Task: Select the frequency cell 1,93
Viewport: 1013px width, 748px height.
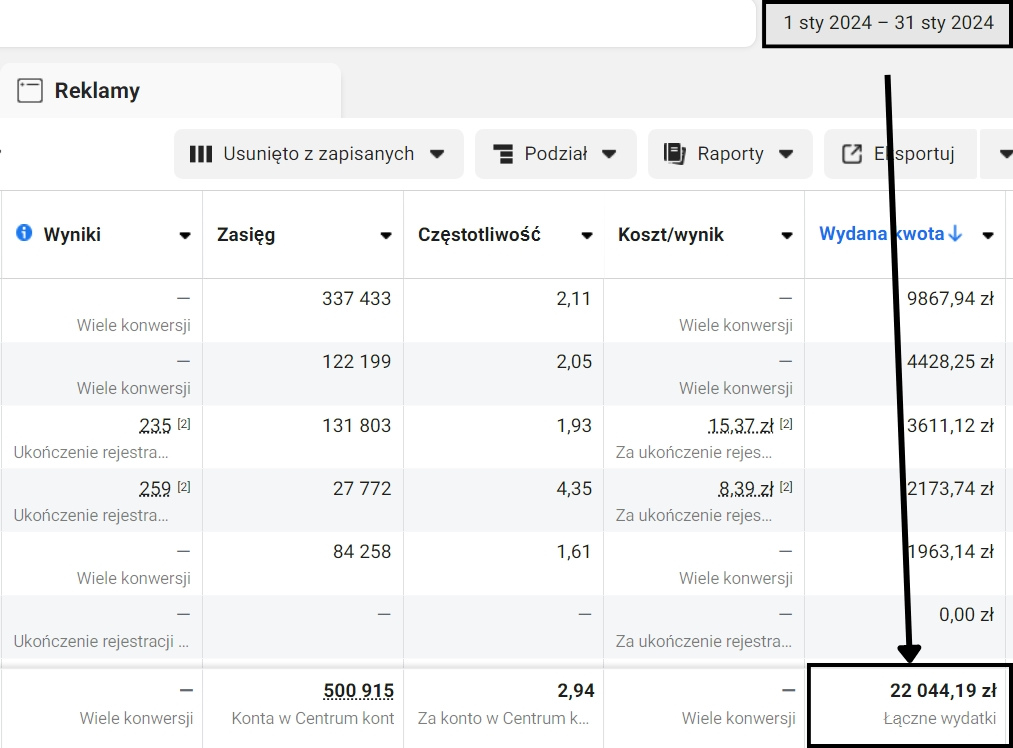Action: pyautogui.click(x=574, y=426)
